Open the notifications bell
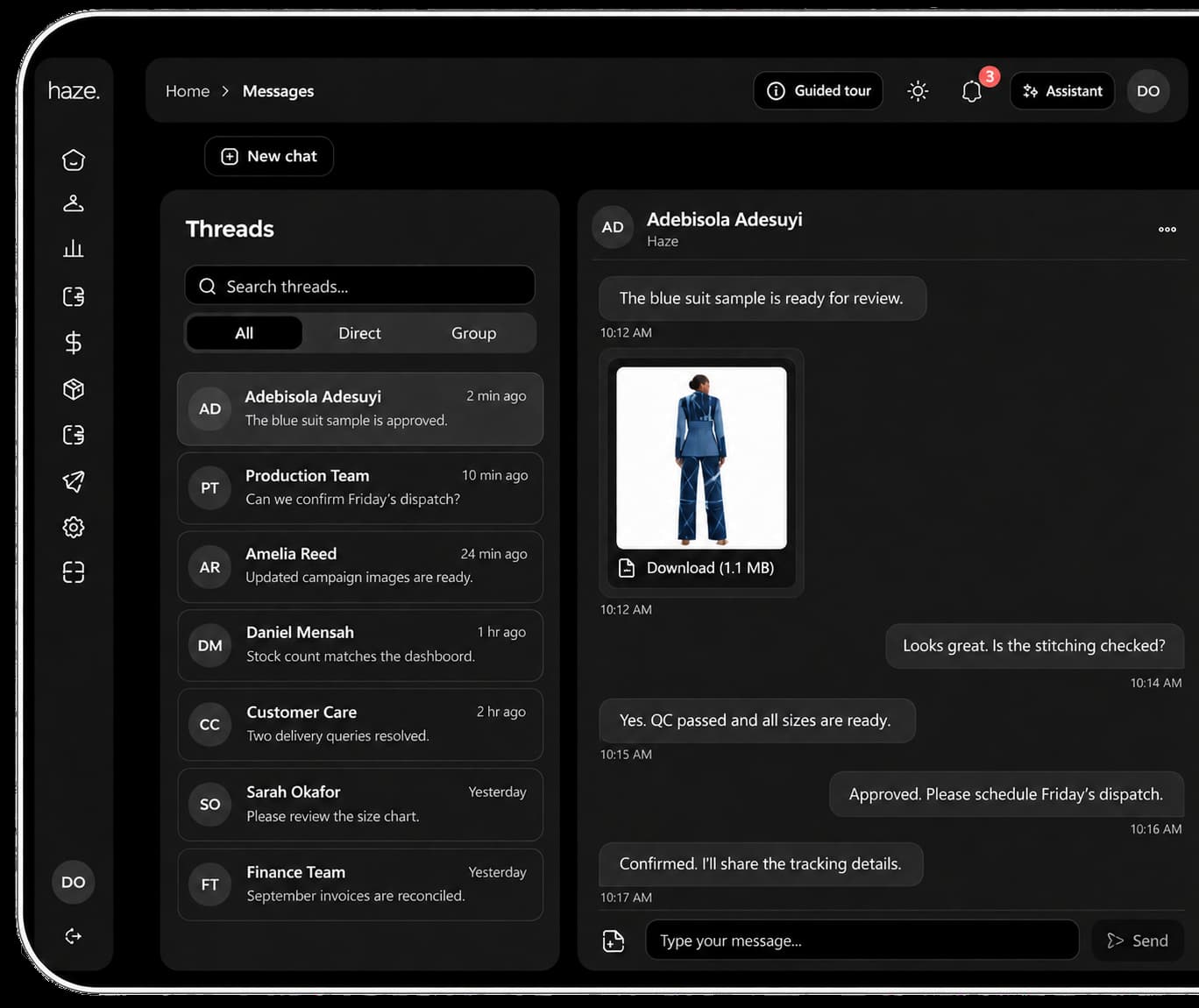The image size is (1199, 1008). pyautogui.click(x=972, y=91)
